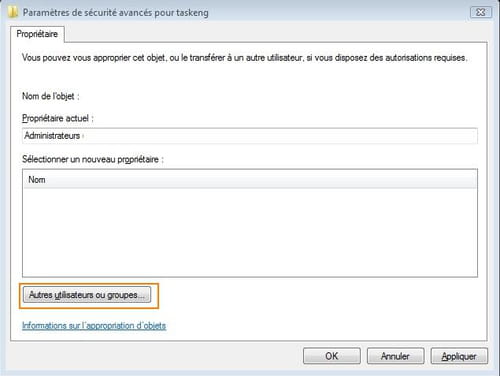The height and width of the screenshot is (376, 500).
Task: Apply changes with Appliquer button
Action: 459,356
